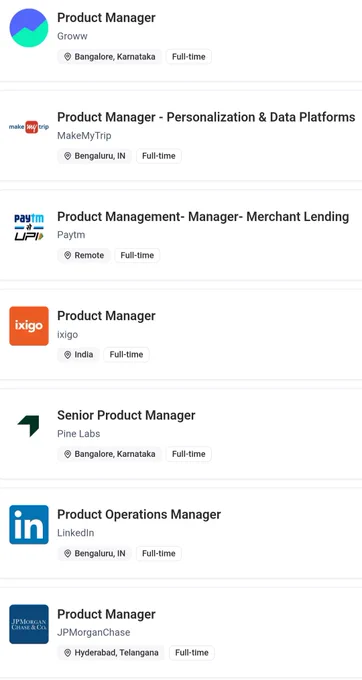Click the LinkedIn logo icon
The width and height of the screenshot is (362, 680).
click(x=29, y=524)
